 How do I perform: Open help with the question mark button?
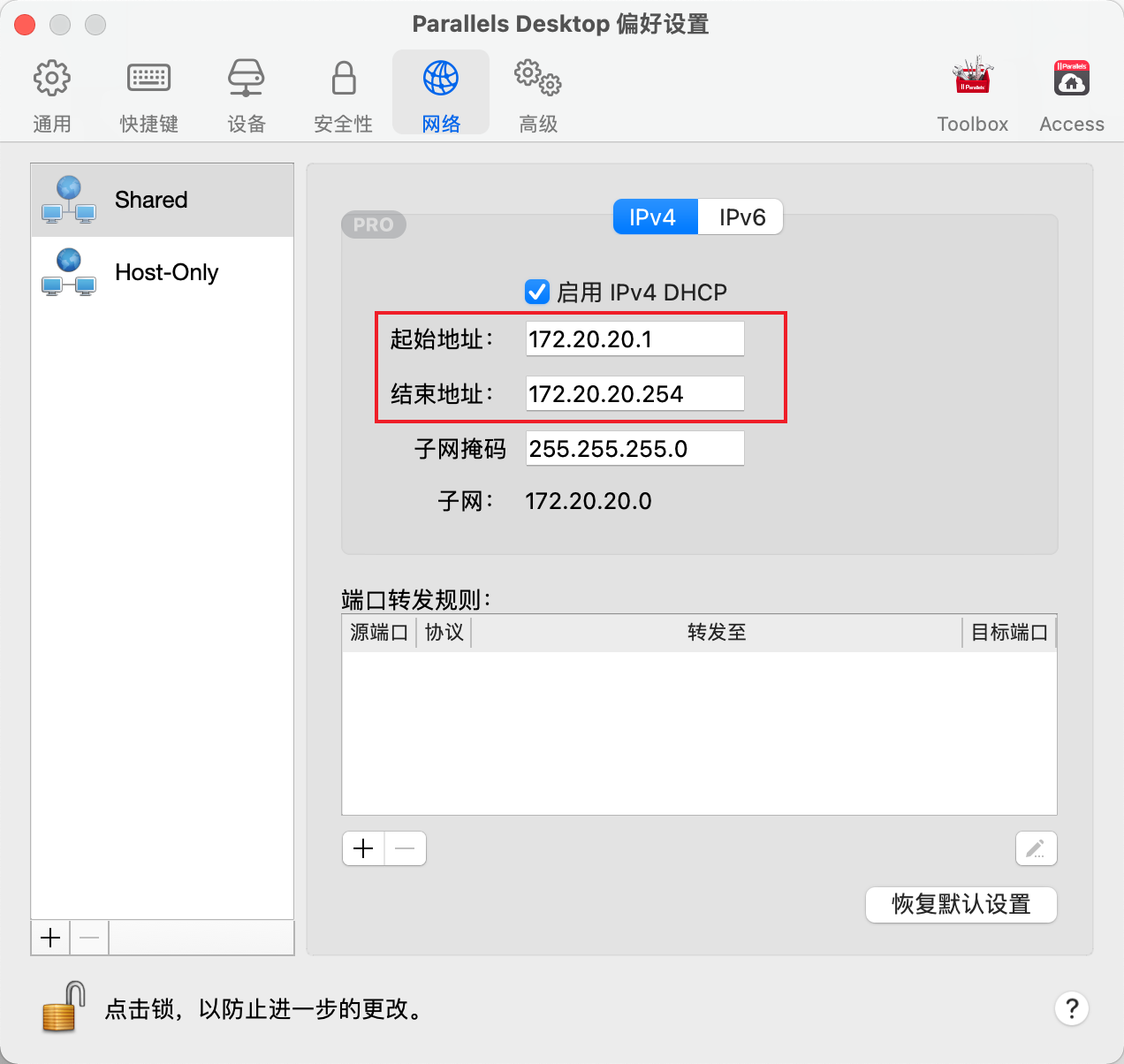pos(1072,1008)
